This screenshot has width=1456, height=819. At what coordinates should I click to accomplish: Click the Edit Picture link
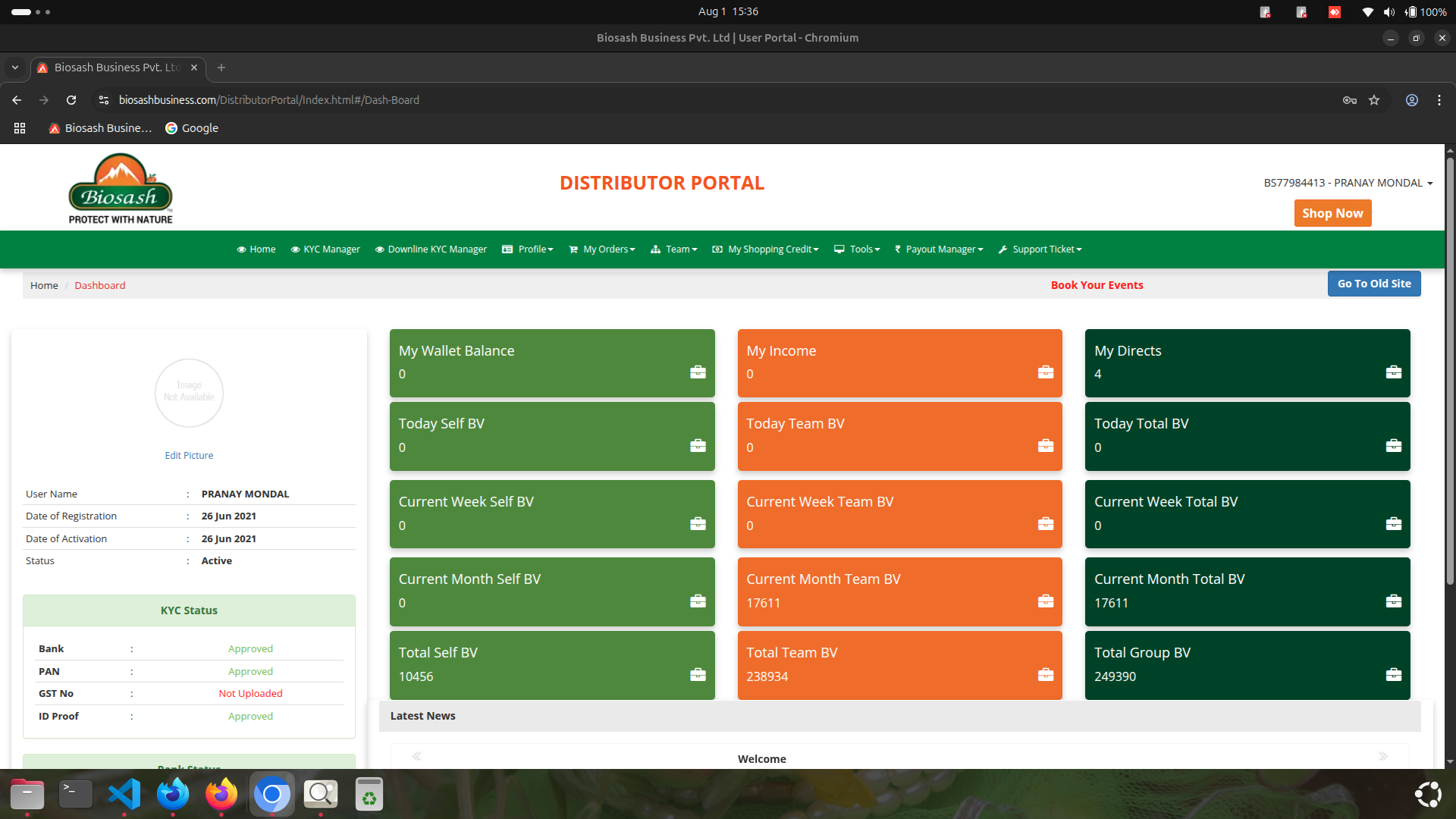(189, 456)
